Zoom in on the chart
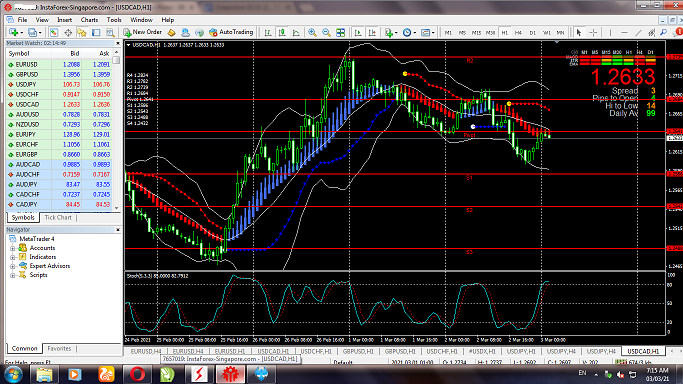 (312, 33)
